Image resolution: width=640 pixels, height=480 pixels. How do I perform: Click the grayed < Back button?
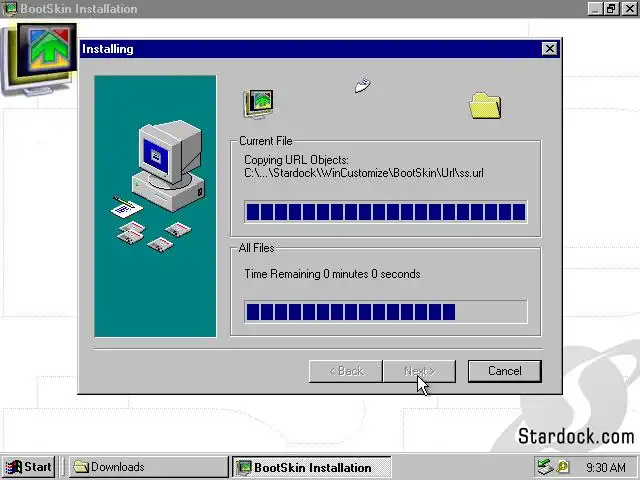pos(346,371)
